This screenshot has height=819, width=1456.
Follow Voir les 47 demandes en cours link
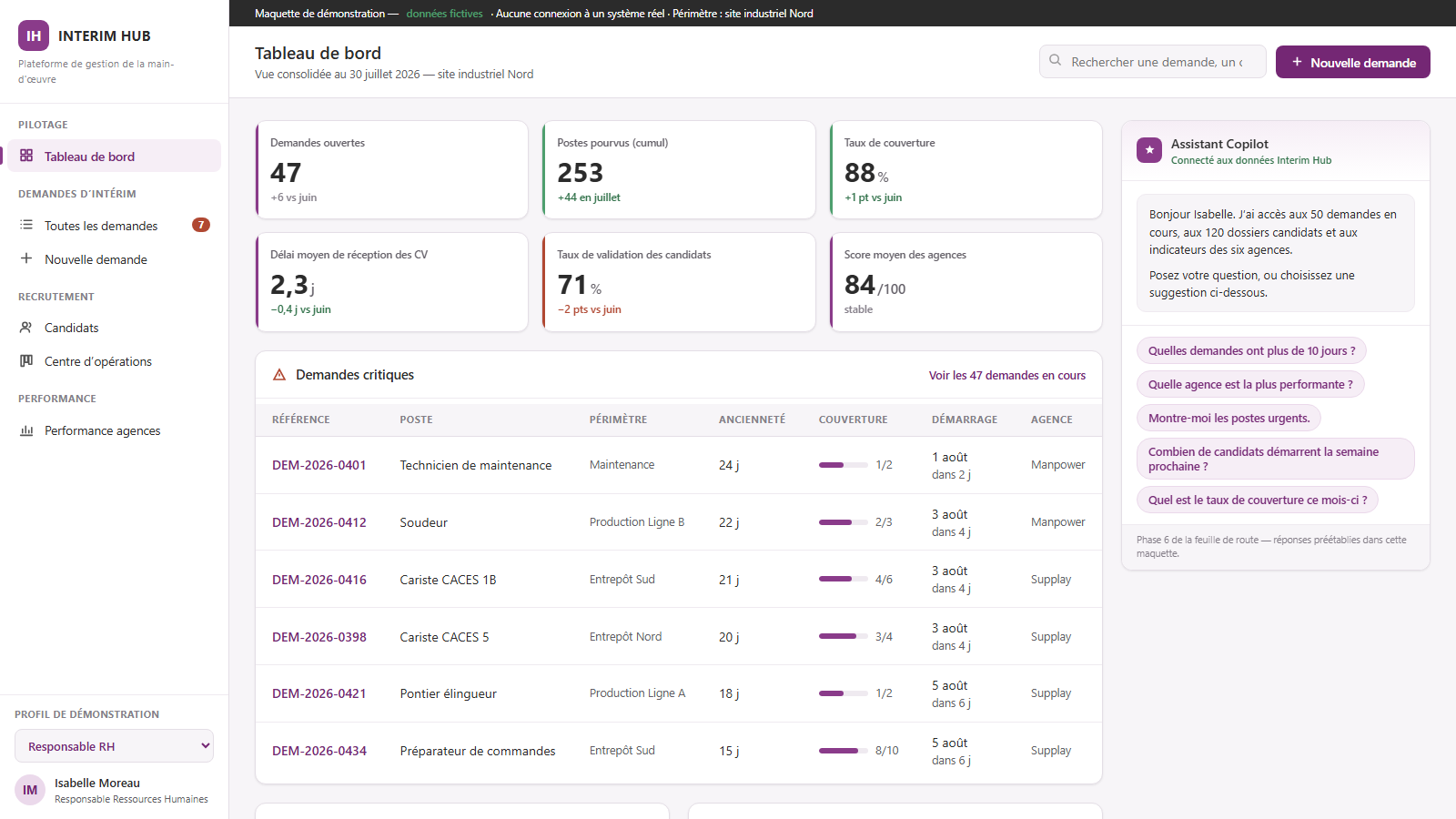(x=1006, y=375)
